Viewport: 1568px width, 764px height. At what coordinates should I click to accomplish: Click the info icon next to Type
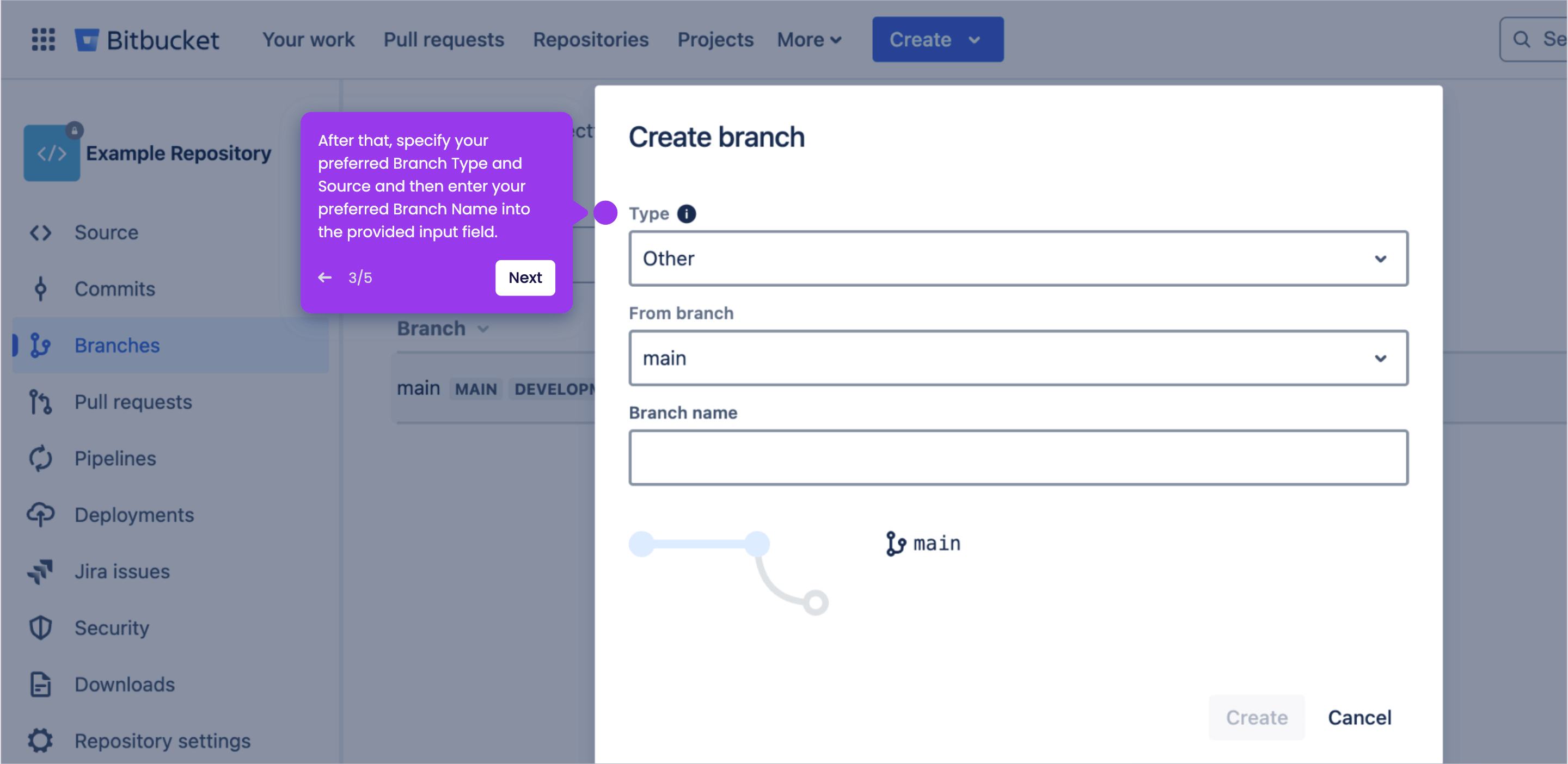click(x=687, y=213)
